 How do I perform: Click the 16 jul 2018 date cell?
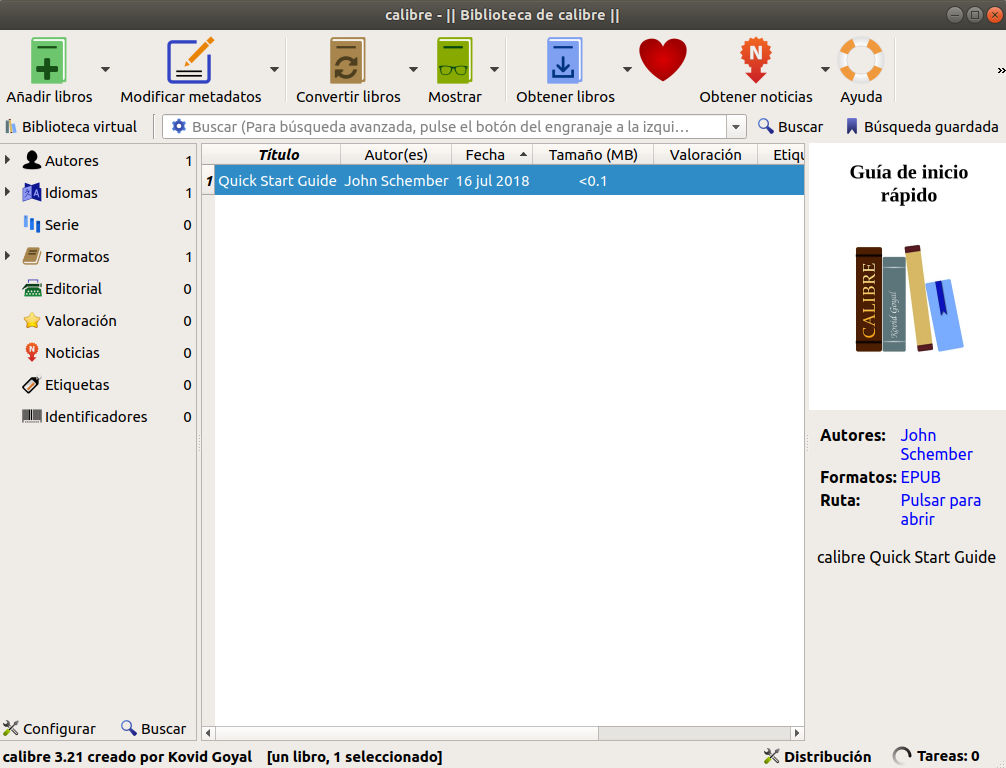493,181
